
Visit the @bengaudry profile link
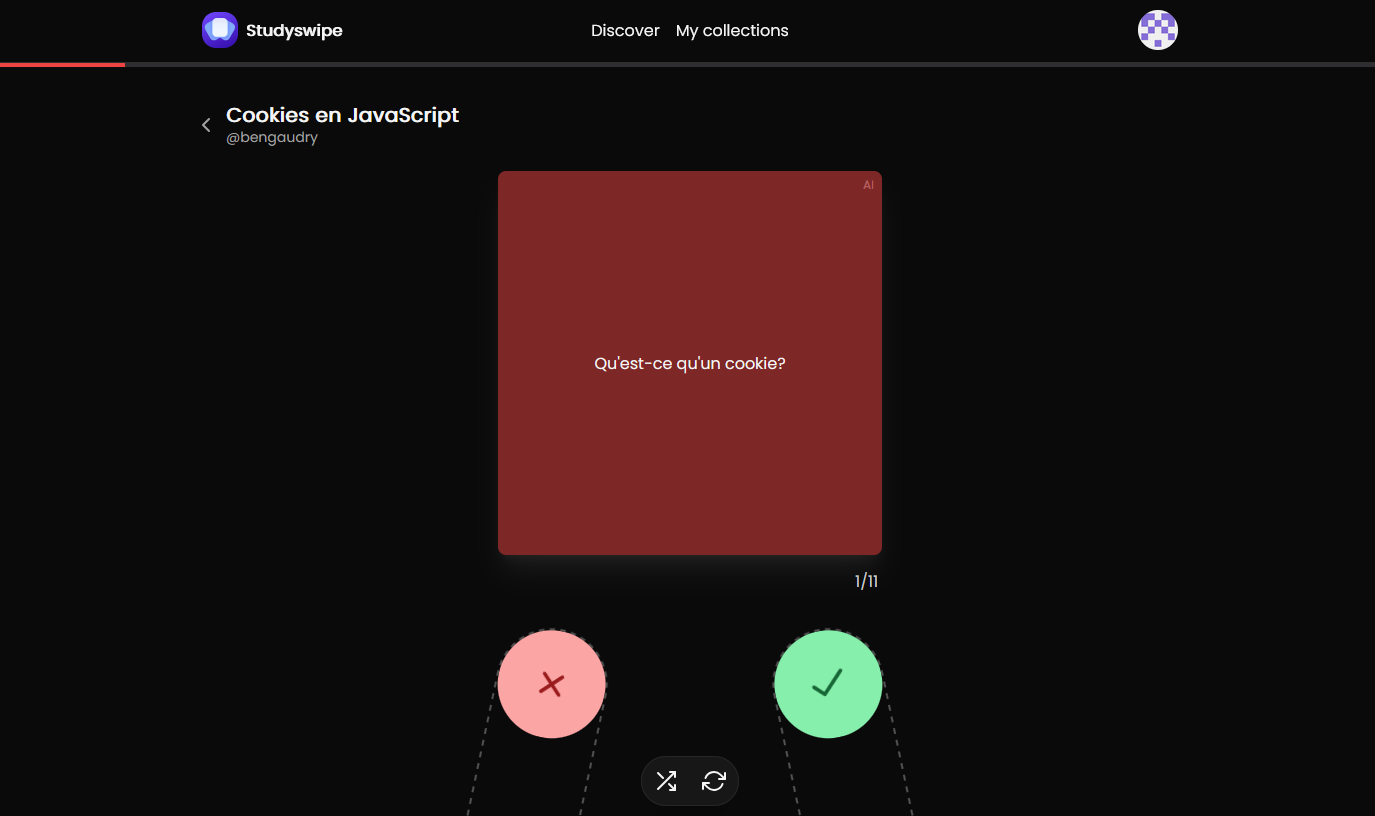coord(273,137)
